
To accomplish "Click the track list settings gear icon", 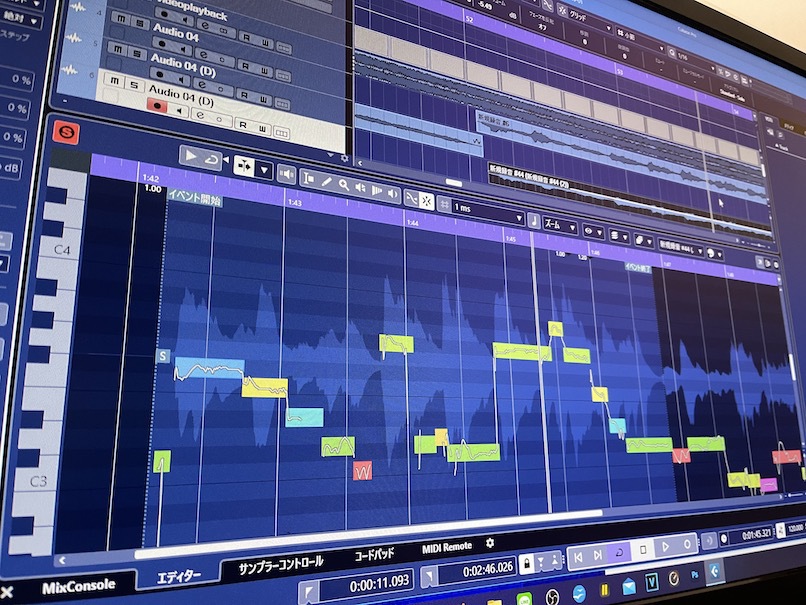I will point(344,158).
